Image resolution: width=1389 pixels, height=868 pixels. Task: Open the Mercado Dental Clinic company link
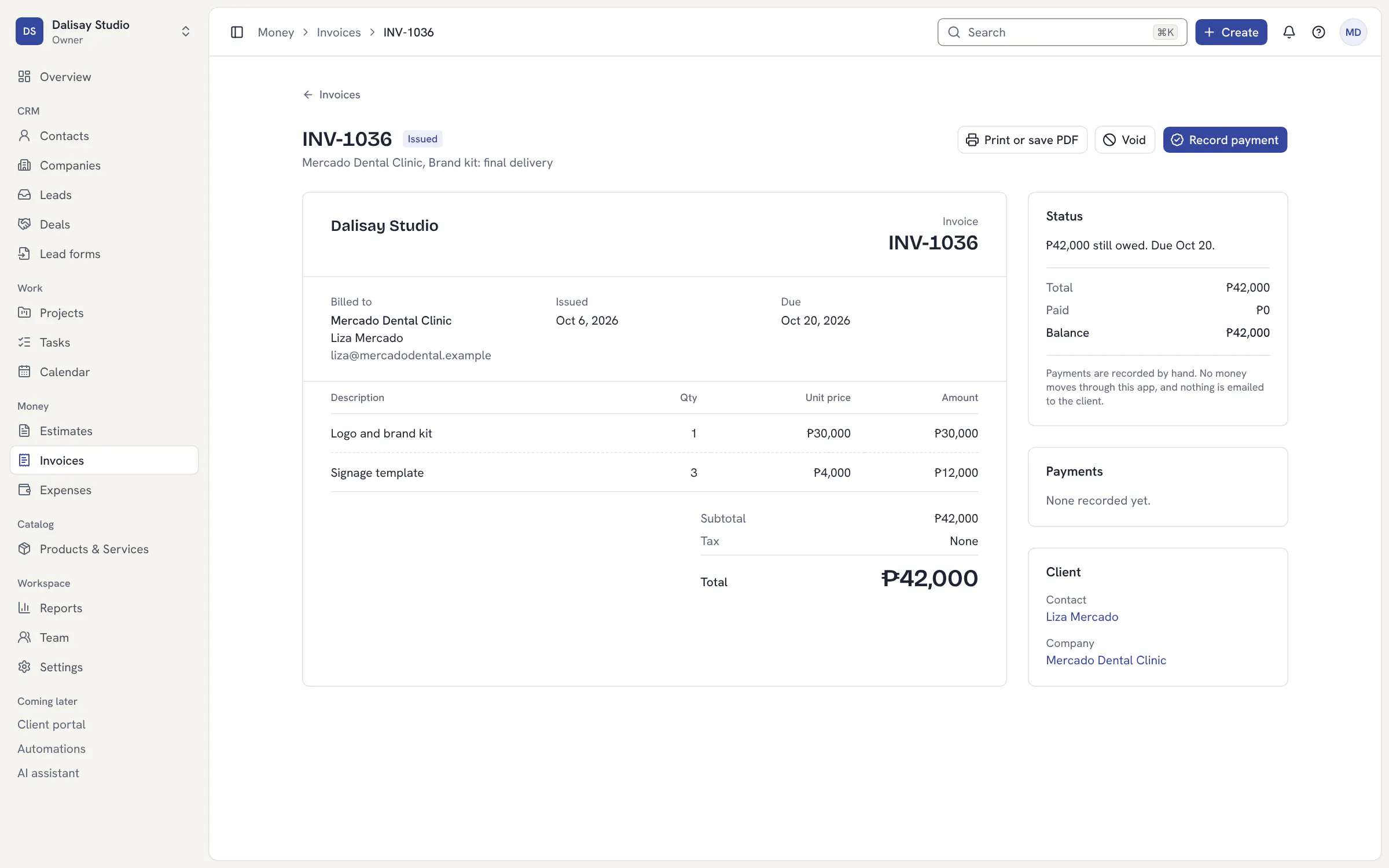click(1105, 660)
